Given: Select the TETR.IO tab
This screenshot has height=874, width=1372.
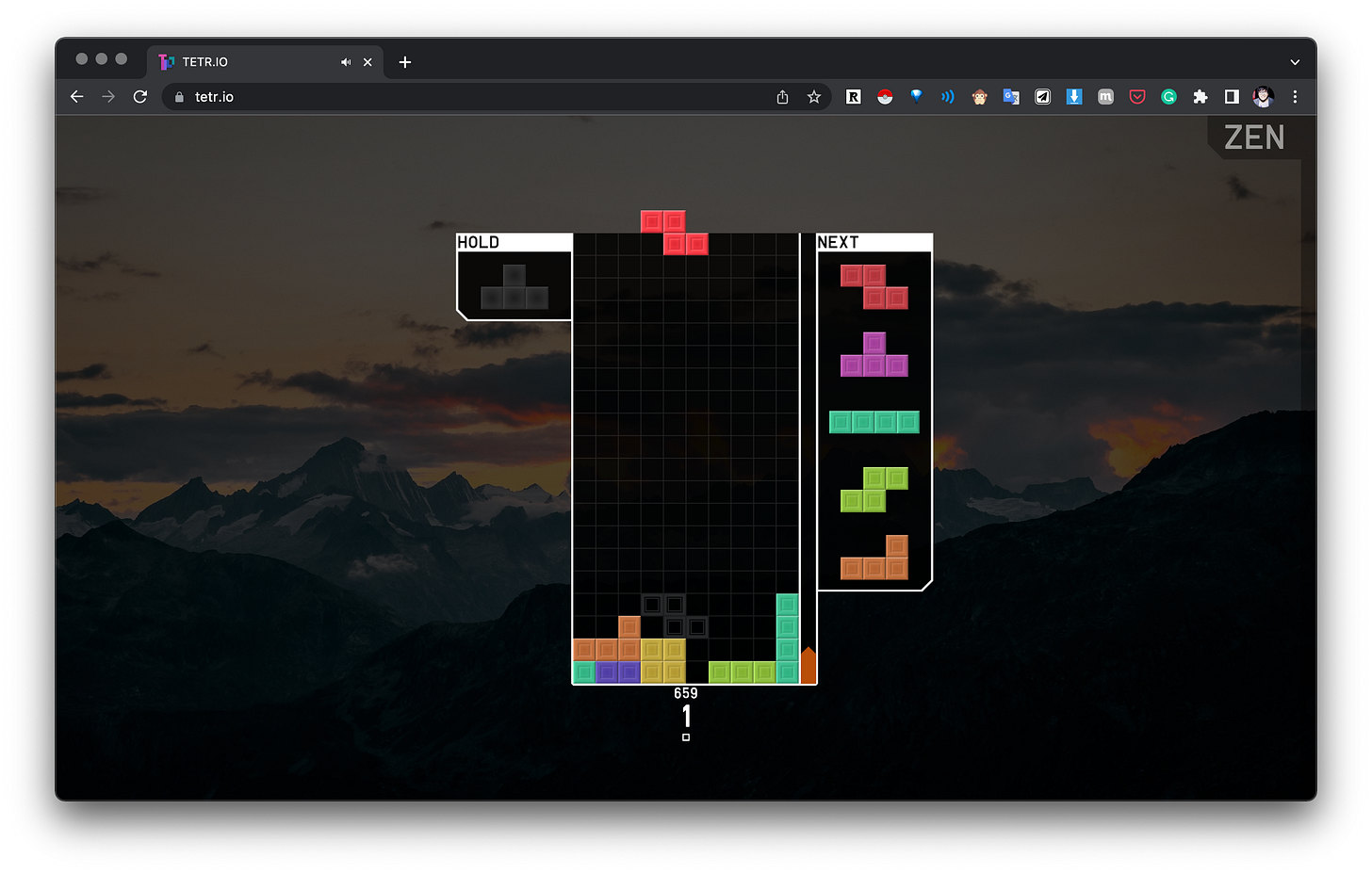Looking at the screenshot, I should tap(266, 62).
